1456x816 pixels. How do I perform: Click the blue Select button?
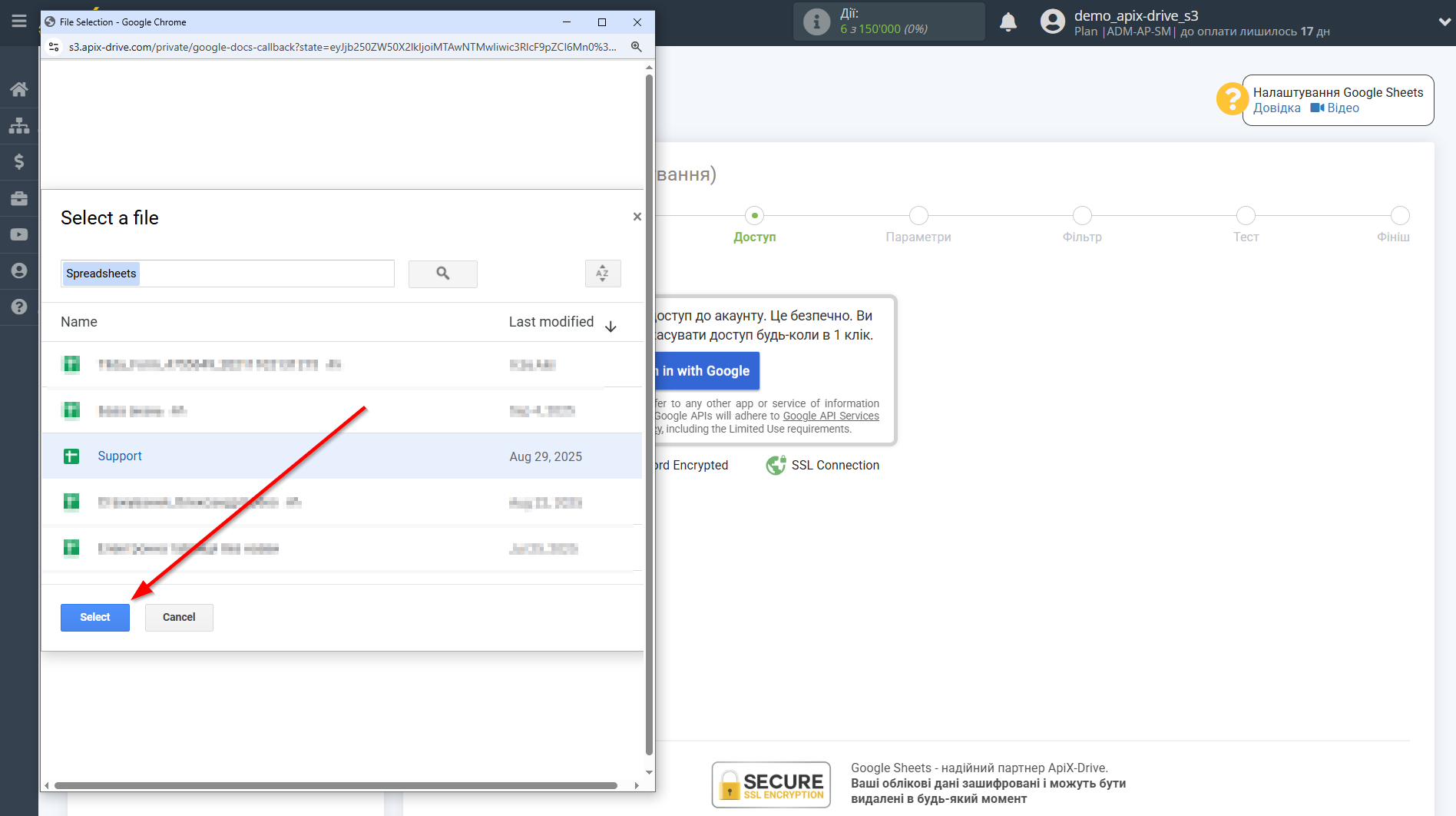(x=95, y=618)
